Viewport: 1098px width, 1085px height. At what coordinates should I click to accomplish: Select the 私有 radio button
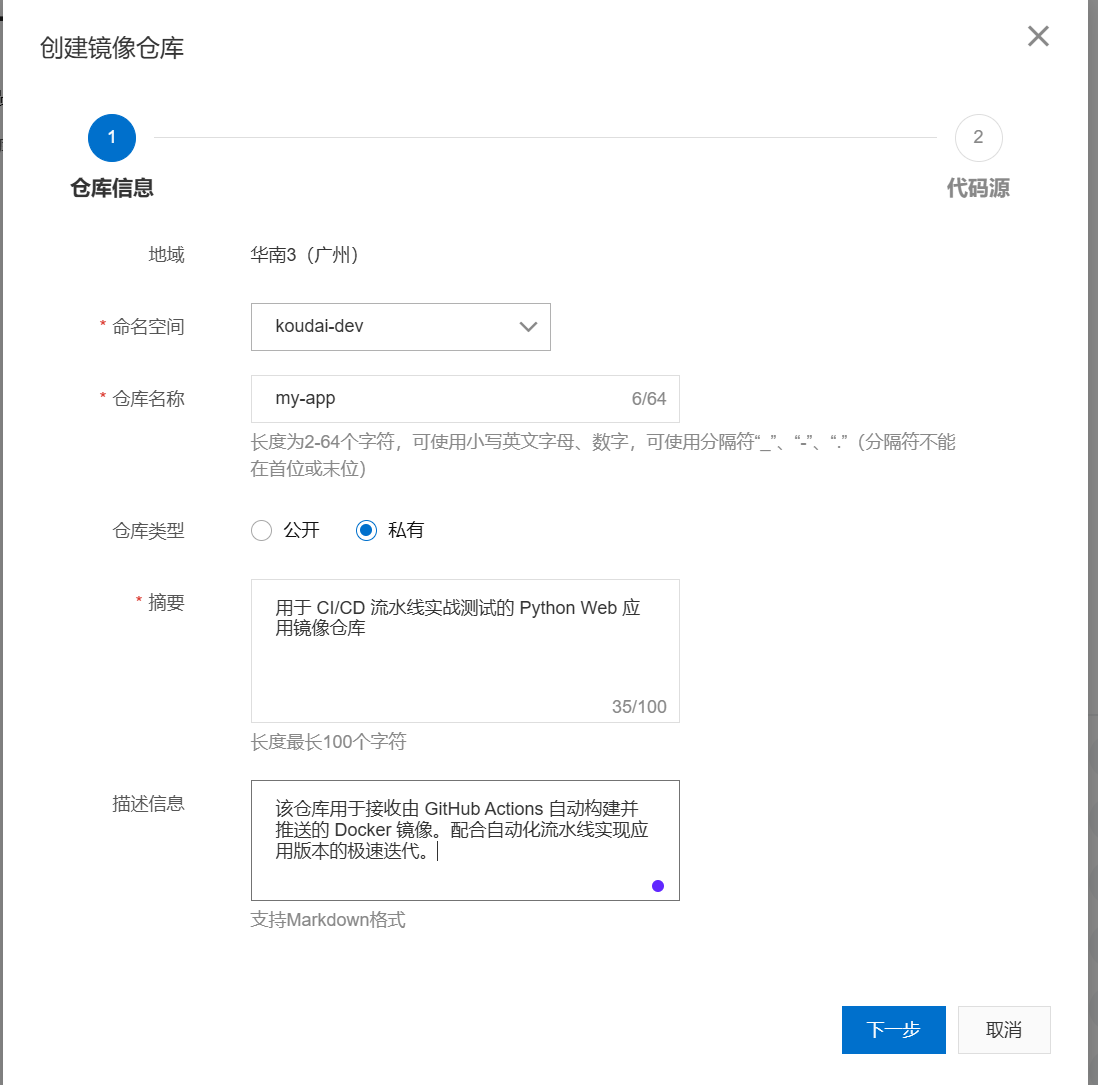(366, 530)
